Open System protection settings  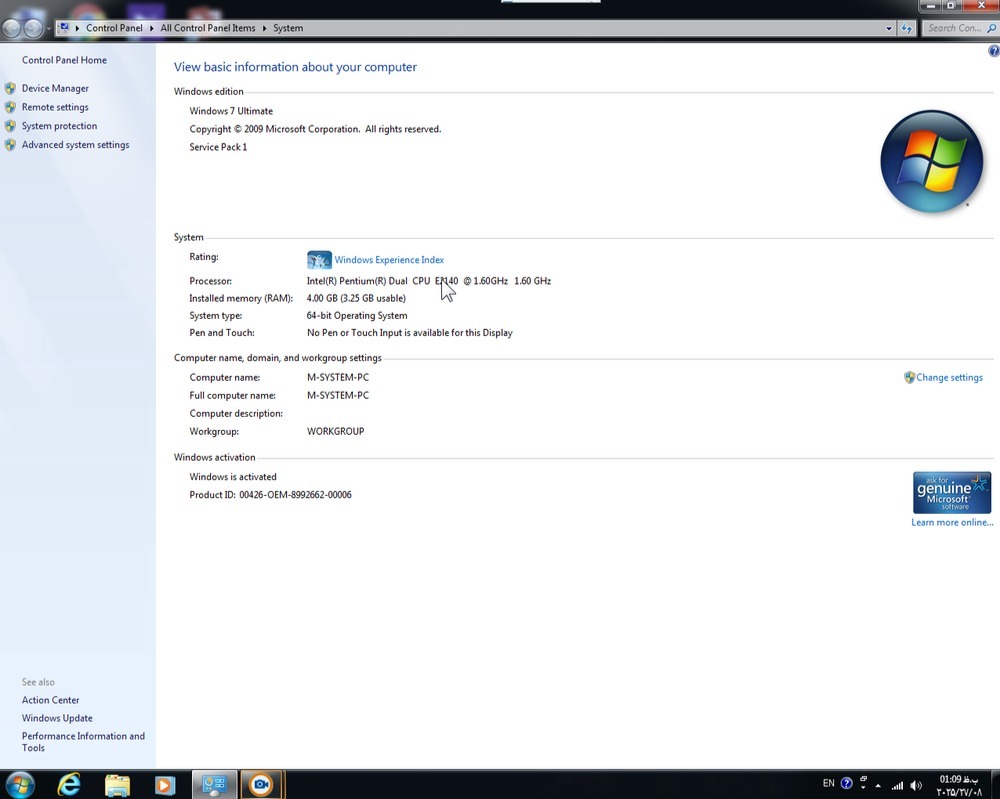pyautogui.click(x=59, y=126)
